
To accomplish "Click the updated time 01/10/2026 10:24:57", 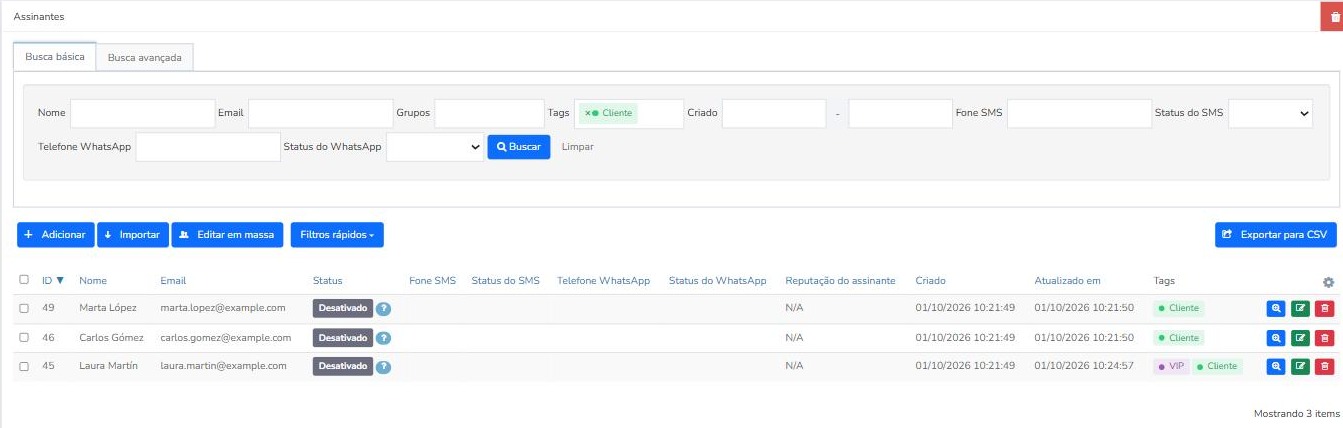I will tap(1084, 367).
